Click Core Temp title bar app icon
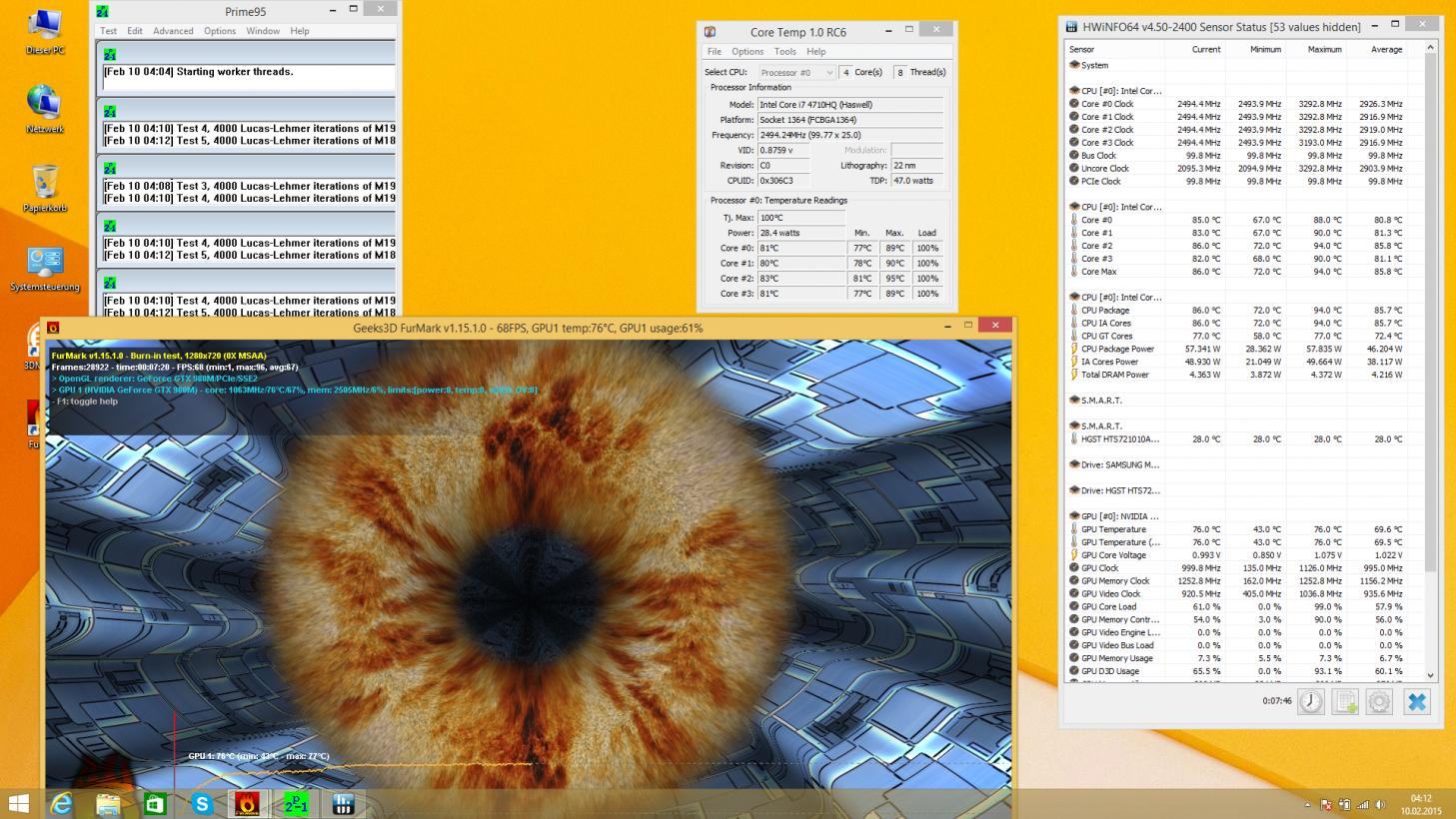 tap(711, 32)
